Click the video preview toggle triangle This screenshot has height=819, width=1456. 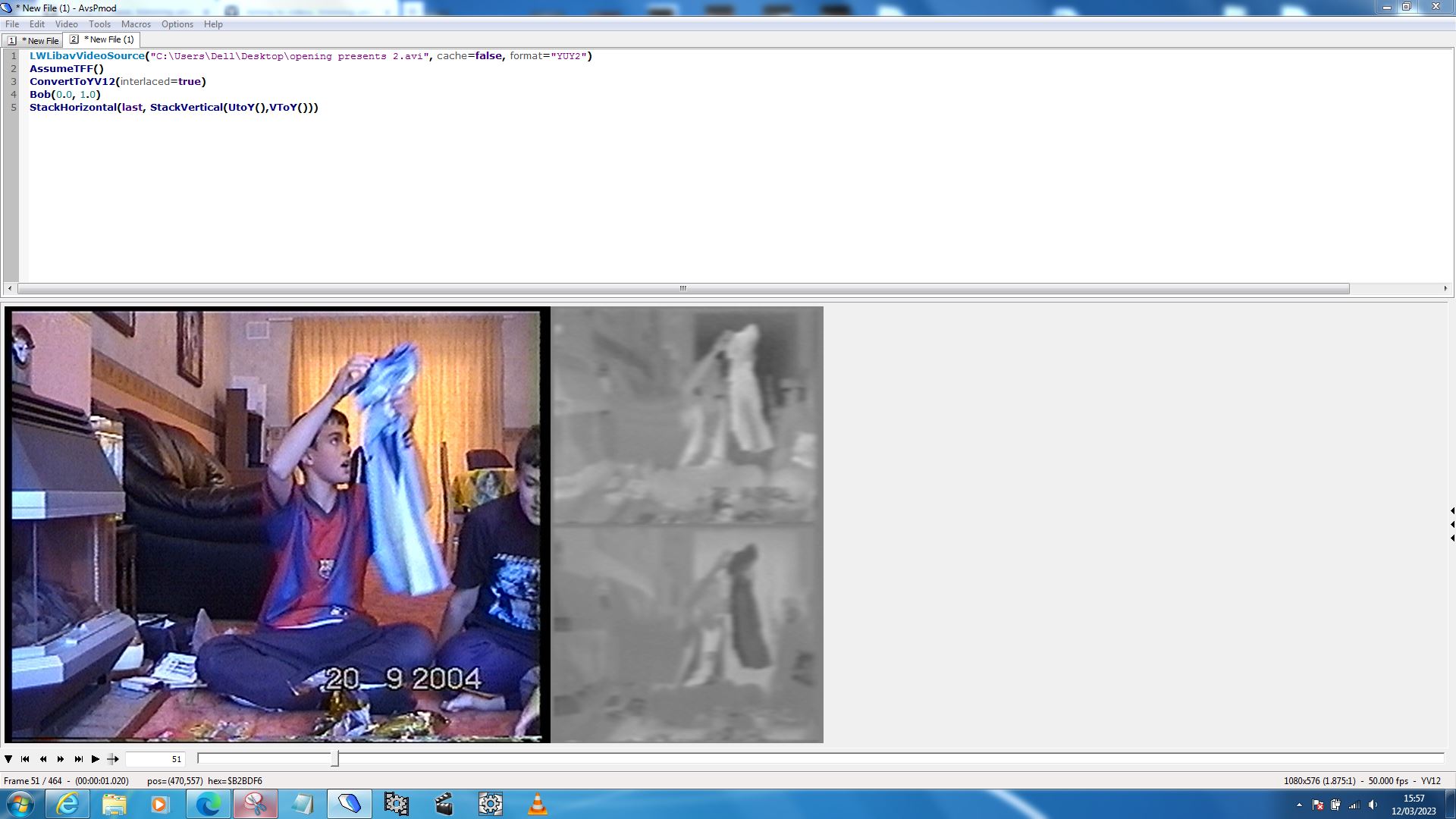[x=8, y=759]
